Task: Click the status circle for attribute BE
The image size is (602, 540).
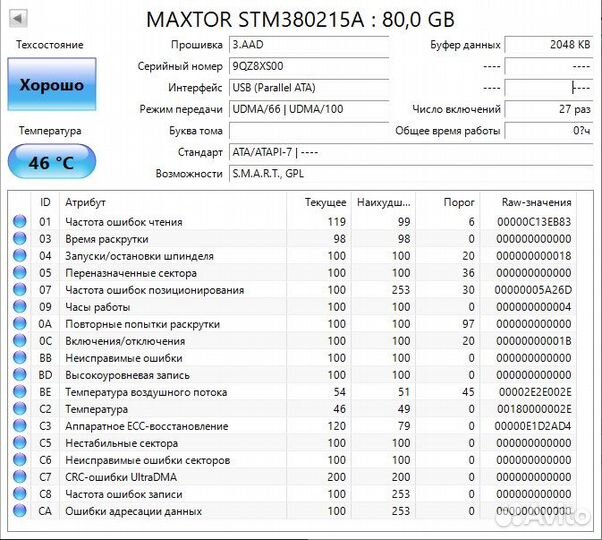Action: [x=20, y=391]
